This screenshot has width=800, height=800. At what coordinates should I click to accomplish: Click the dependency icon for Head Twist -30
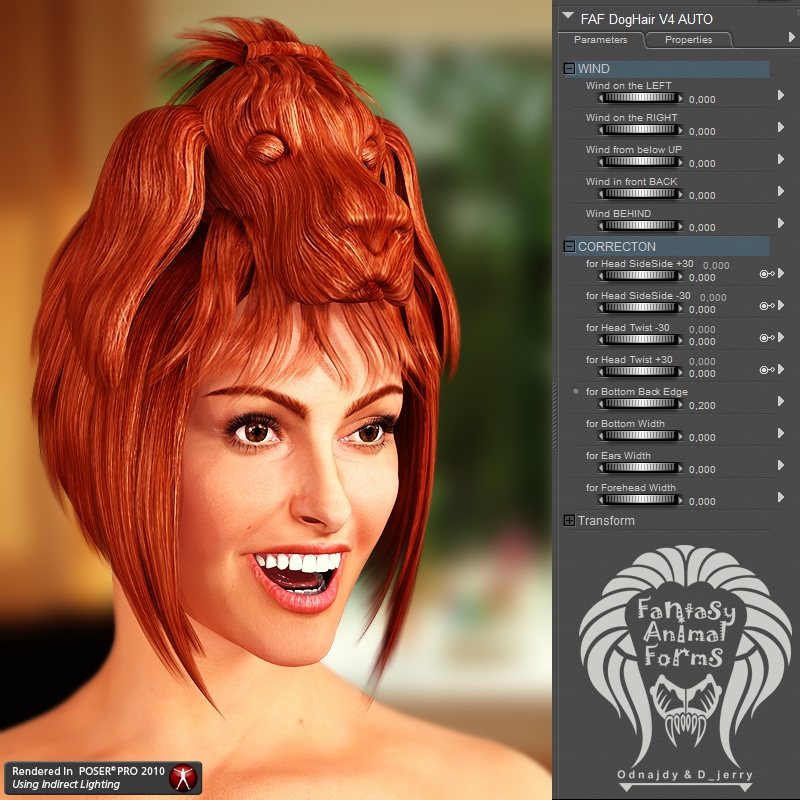pos(767,338)
